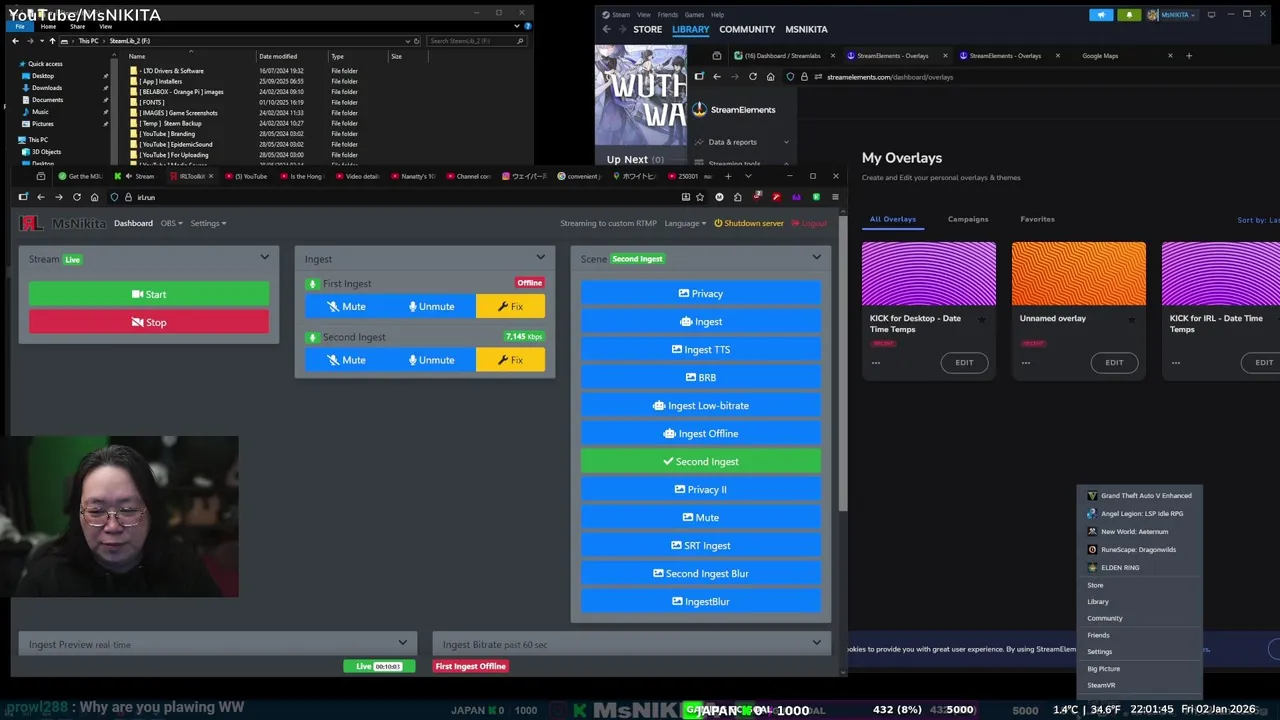Screen dimensions: 1280x720
Task: Switch to the Privacy scene
Action: (700, 293)
